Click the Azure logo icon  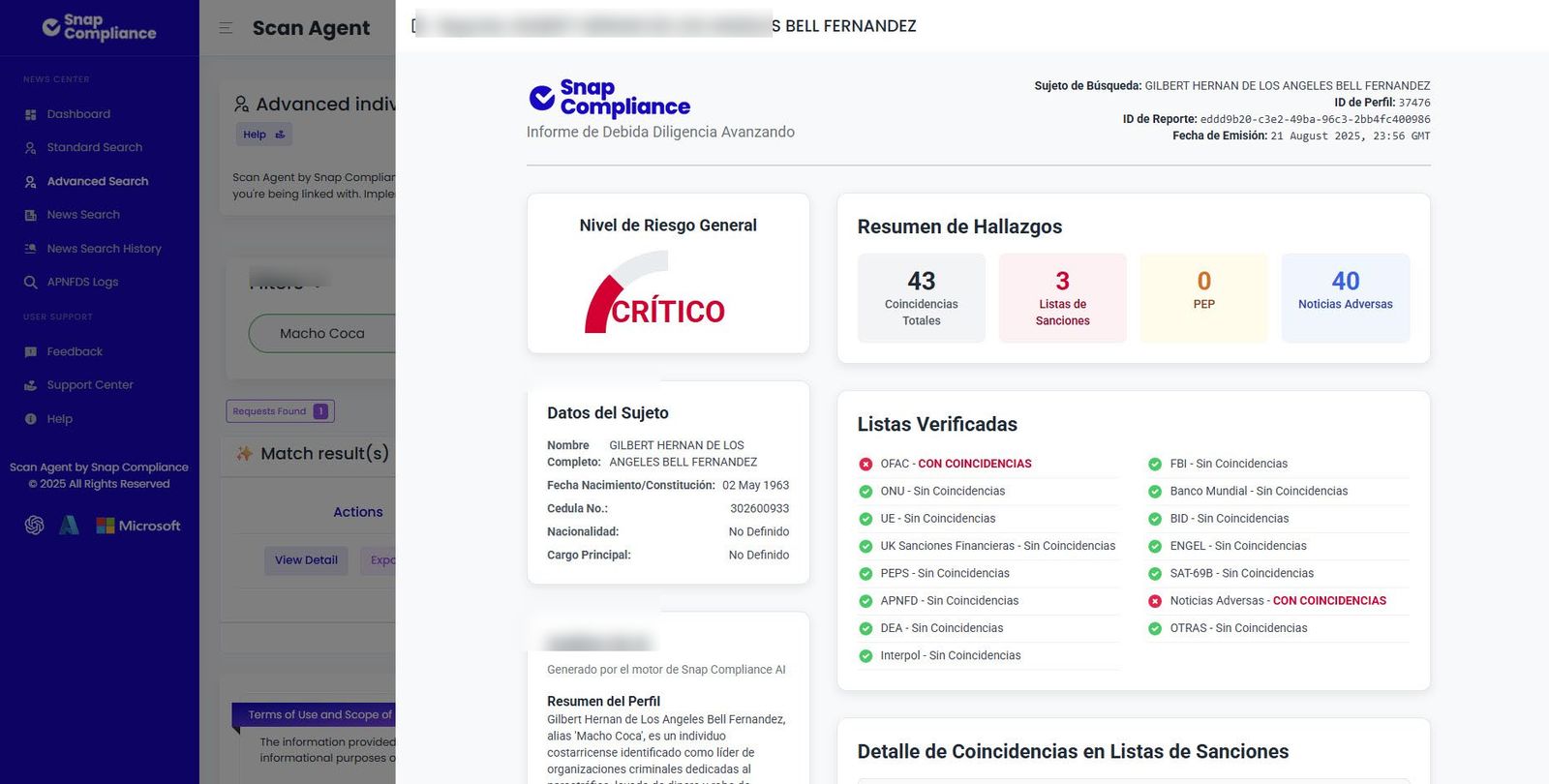[x=69, y=525]
